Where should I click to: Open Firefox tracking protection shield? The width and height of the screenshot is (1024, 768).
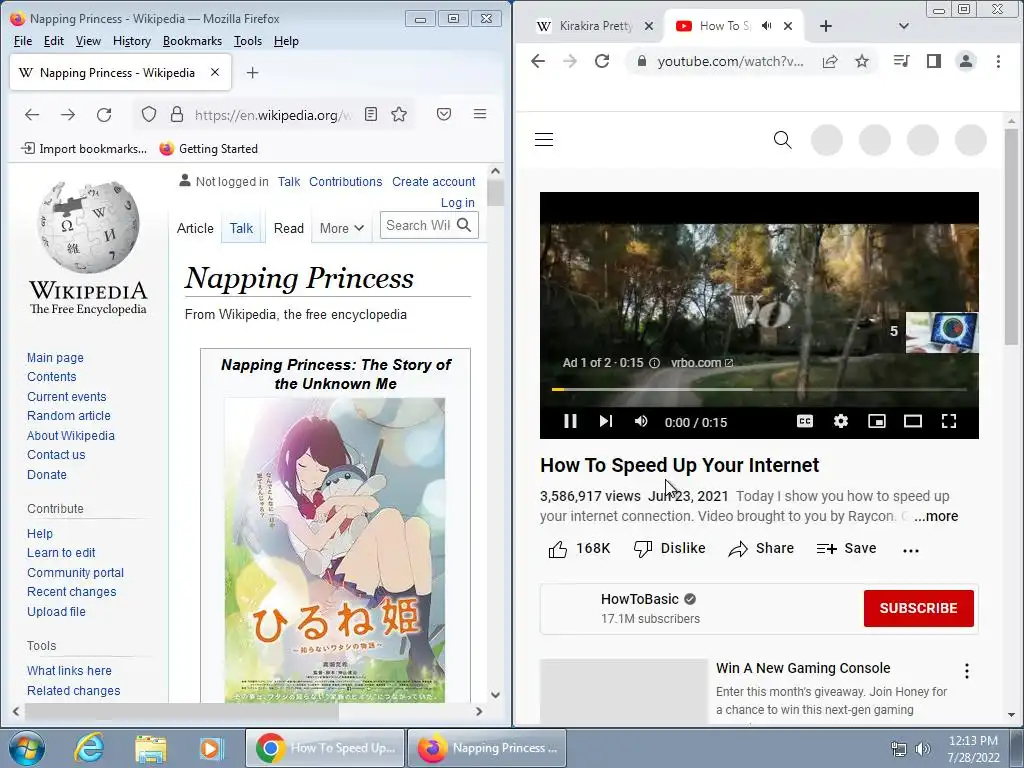149,114
